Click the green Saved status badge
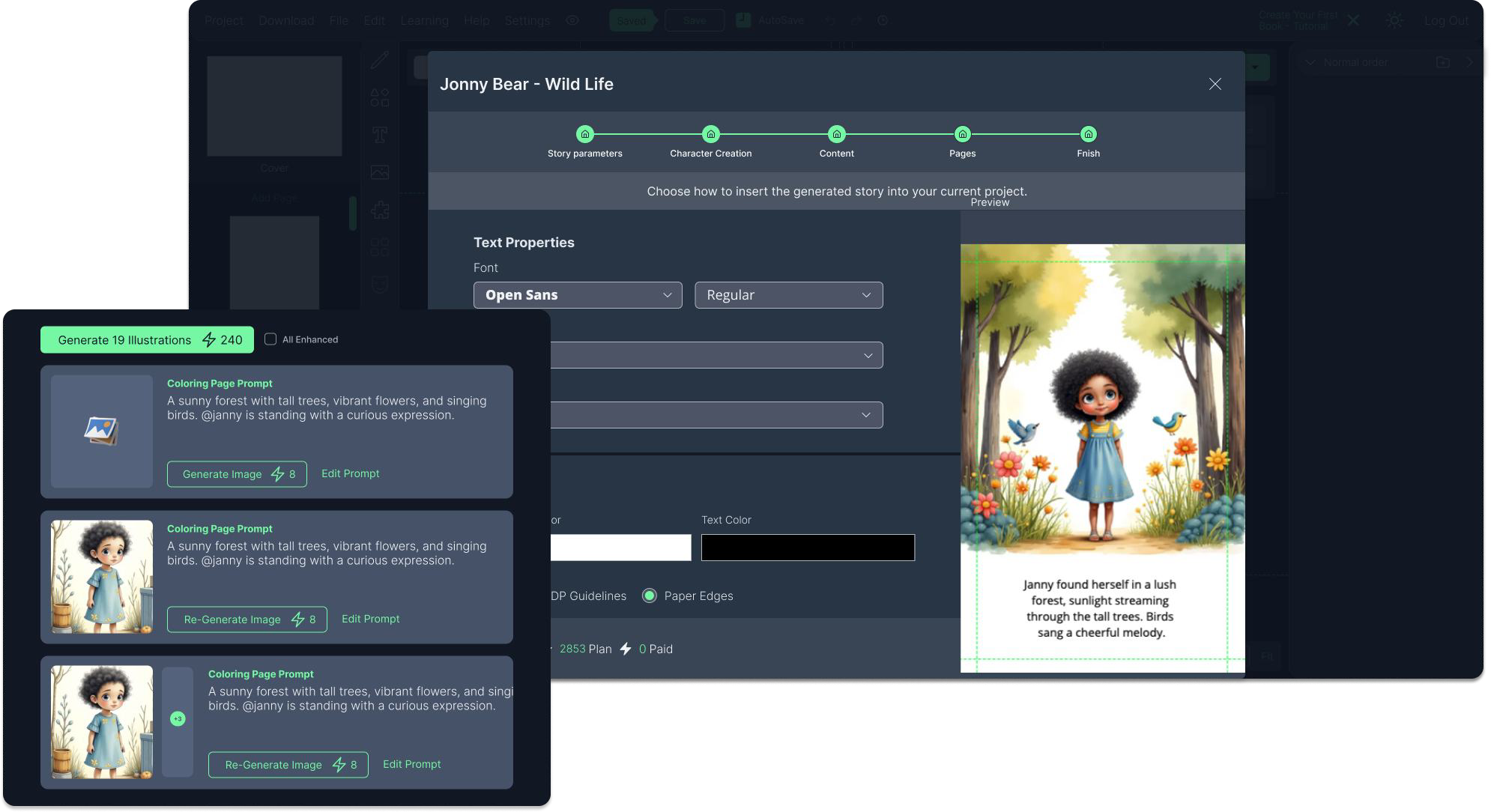This screenshot has height=812, width=1491. [x=632, y=20]
